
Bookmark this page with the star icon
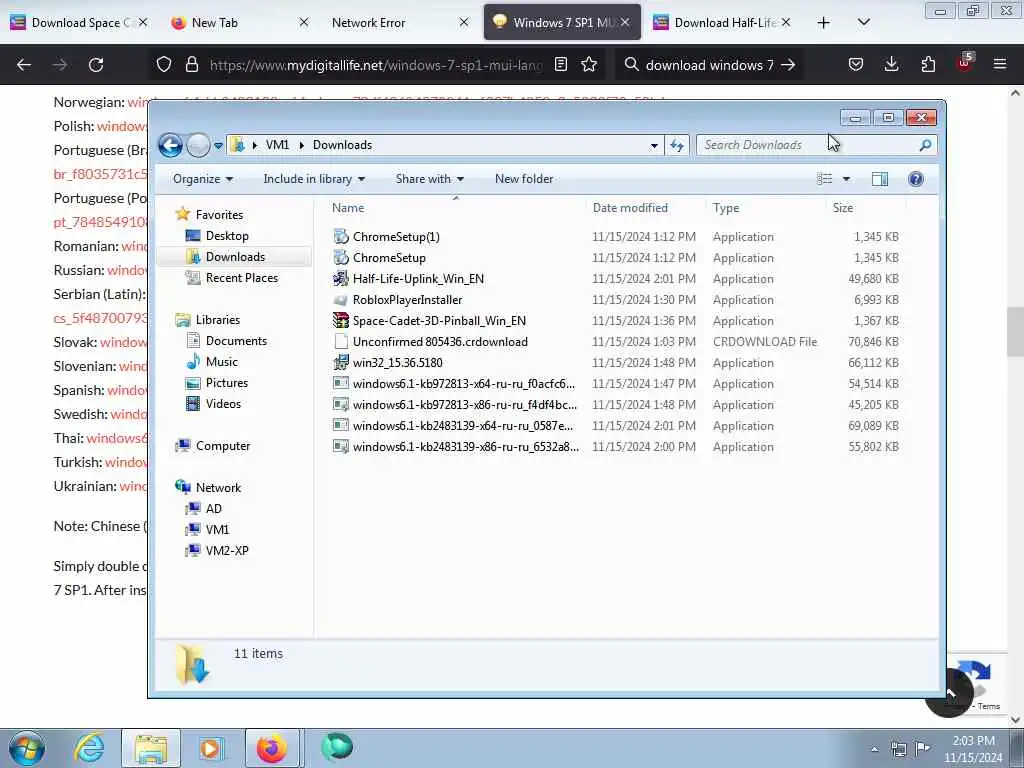tap(589, 65)
